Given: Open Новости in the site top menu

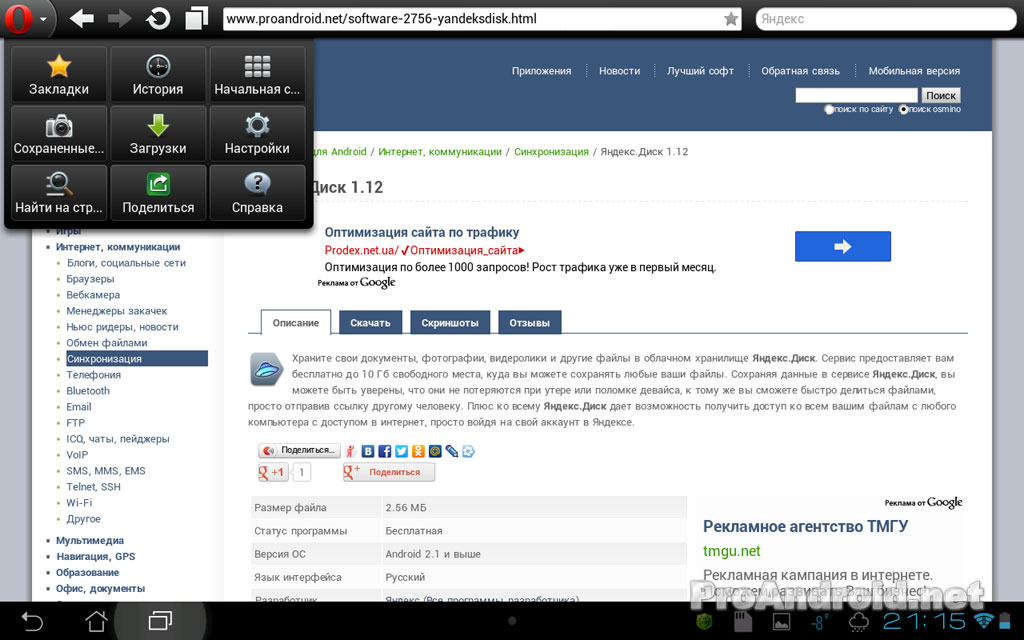Looking at the screenshot, I should [x=620, y=71].
